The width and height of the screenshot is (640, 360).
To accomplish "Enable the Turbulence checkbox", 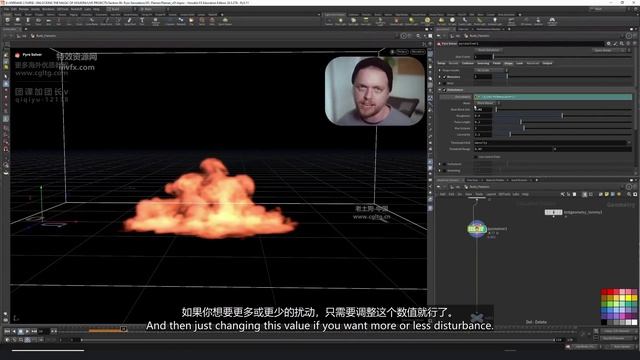I will [444, 164].
